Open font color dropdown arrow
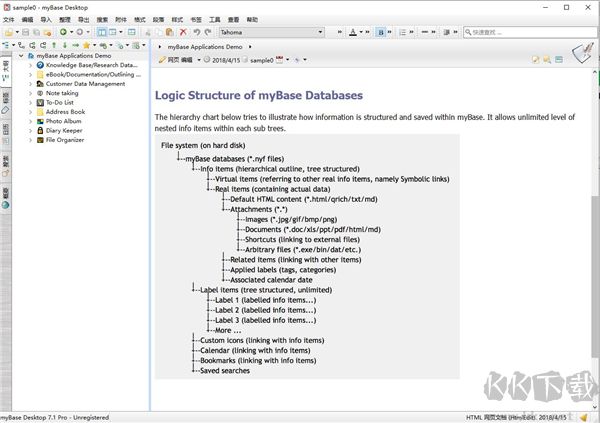Viewport: 600px width, 423px height. click(x=361, y=33)
